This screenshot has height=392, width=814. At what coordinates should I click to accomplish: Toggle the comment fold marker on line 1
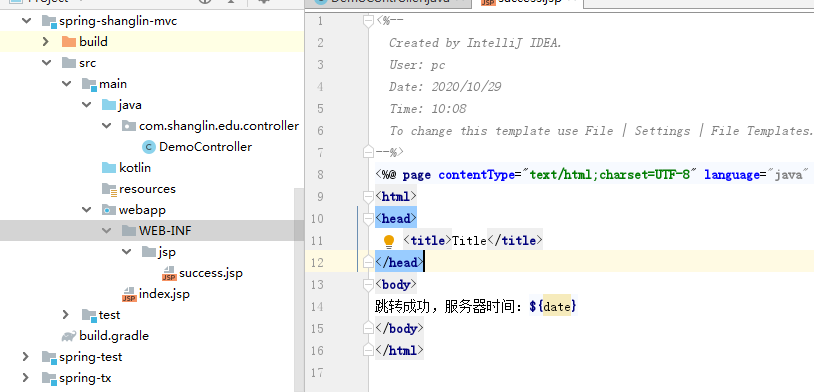[x=369, y=21]
